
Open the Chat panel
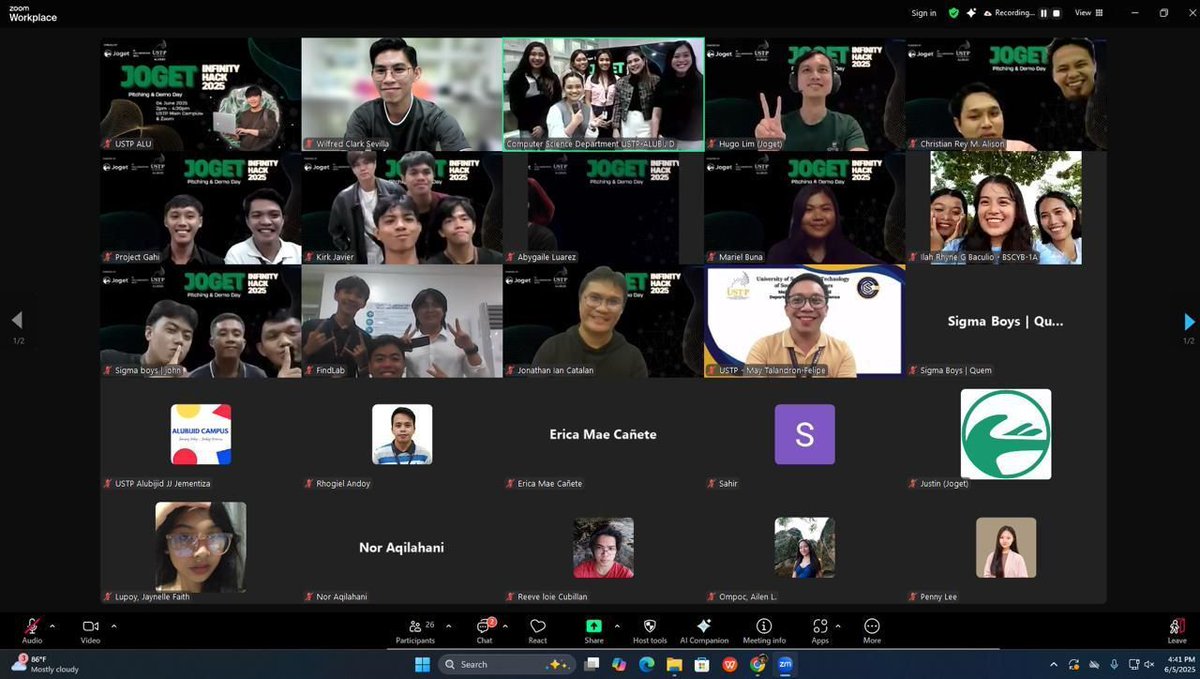pyautogui.click(x=484, y=630)
